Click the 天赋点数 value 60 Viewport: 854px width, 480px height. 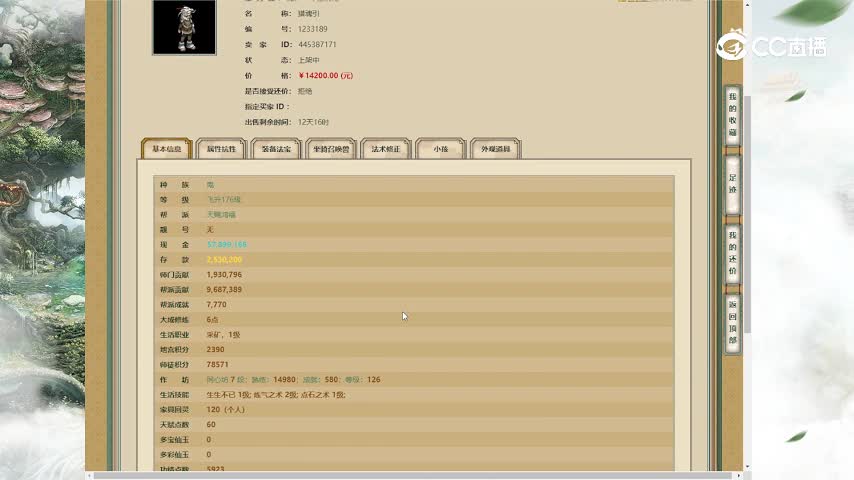211,424
